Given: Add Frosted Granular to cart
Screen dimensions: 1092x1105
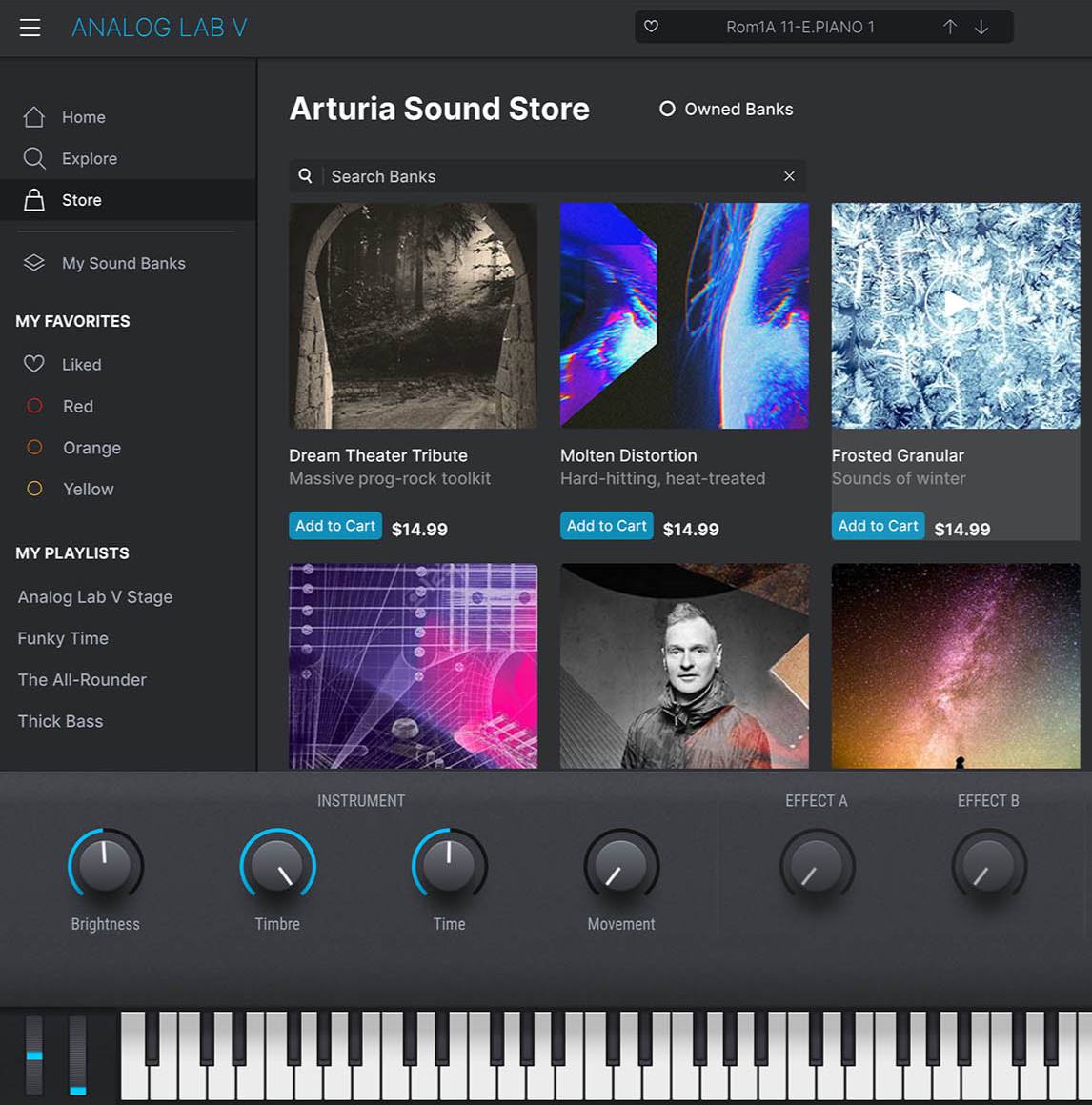Looking at the screenshot, I should (x=879, y=526).
